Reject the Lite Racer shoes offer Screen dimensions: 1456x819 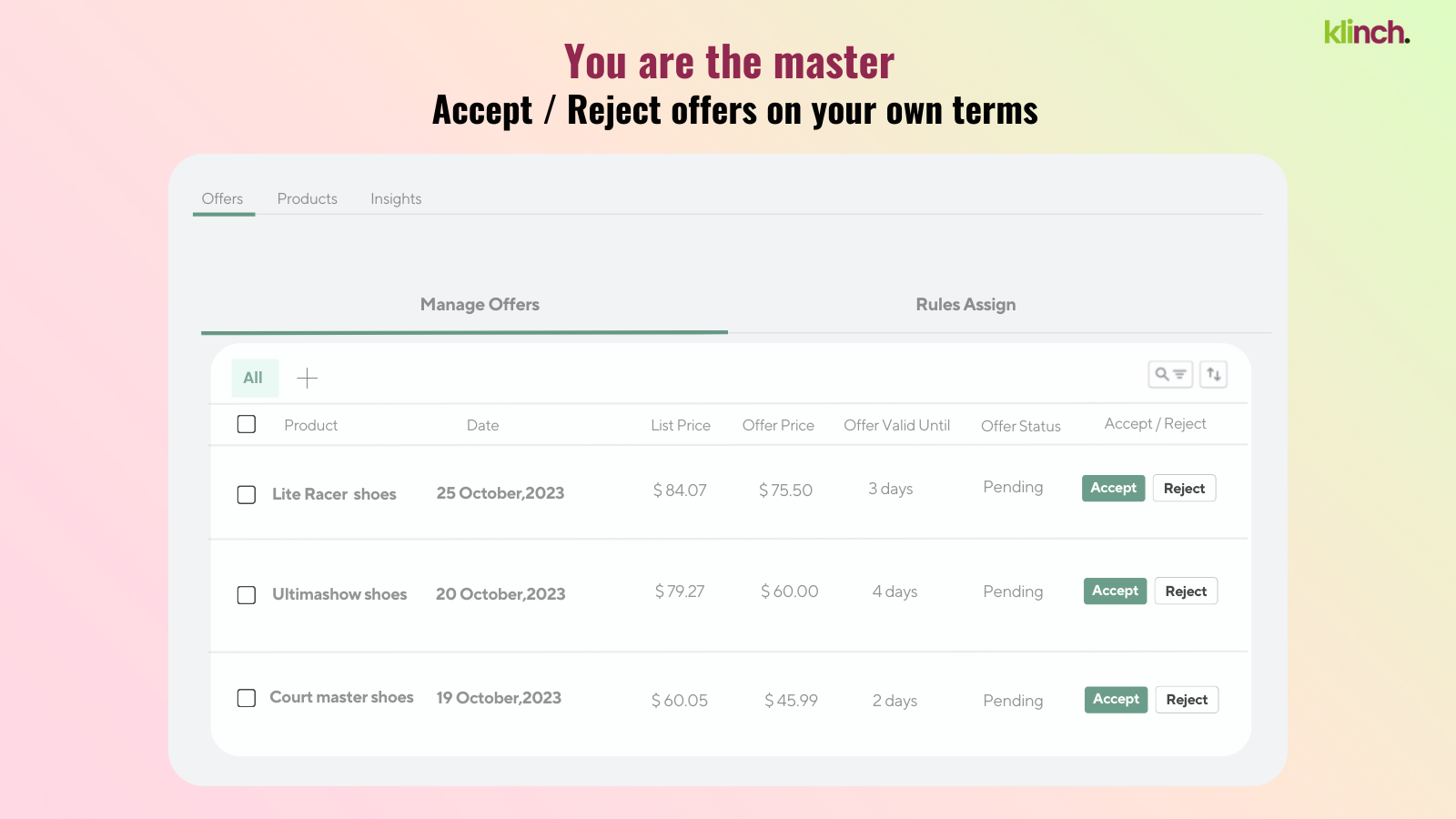1184,489
